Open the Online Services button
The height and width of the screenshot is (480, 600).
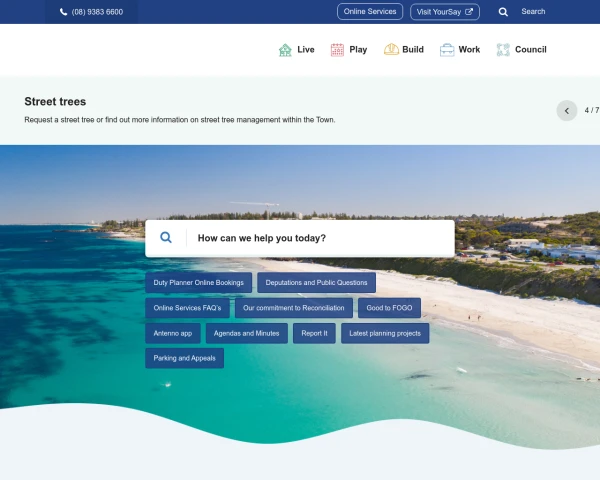tap(370, 12)
